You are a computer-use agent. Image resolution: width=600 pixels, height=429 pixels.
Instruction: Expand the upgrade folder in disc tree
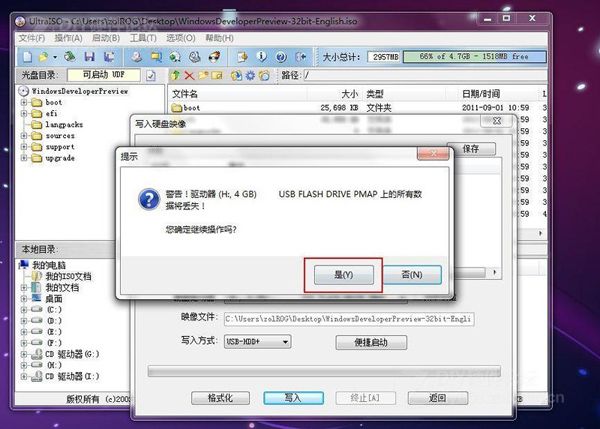click(x=24, y=158)
